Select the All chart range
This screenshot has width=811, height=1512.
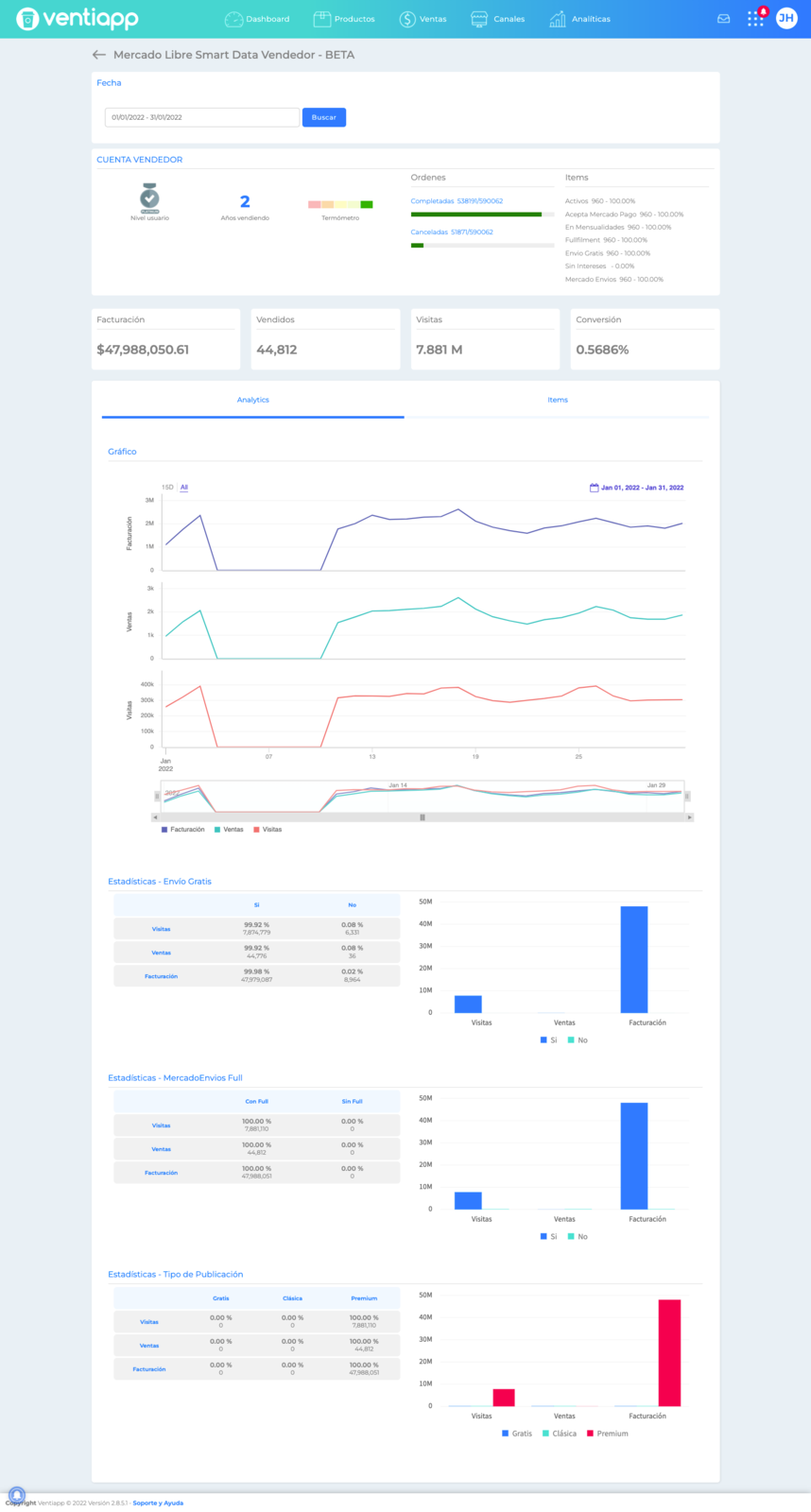(x=184, y=488)
